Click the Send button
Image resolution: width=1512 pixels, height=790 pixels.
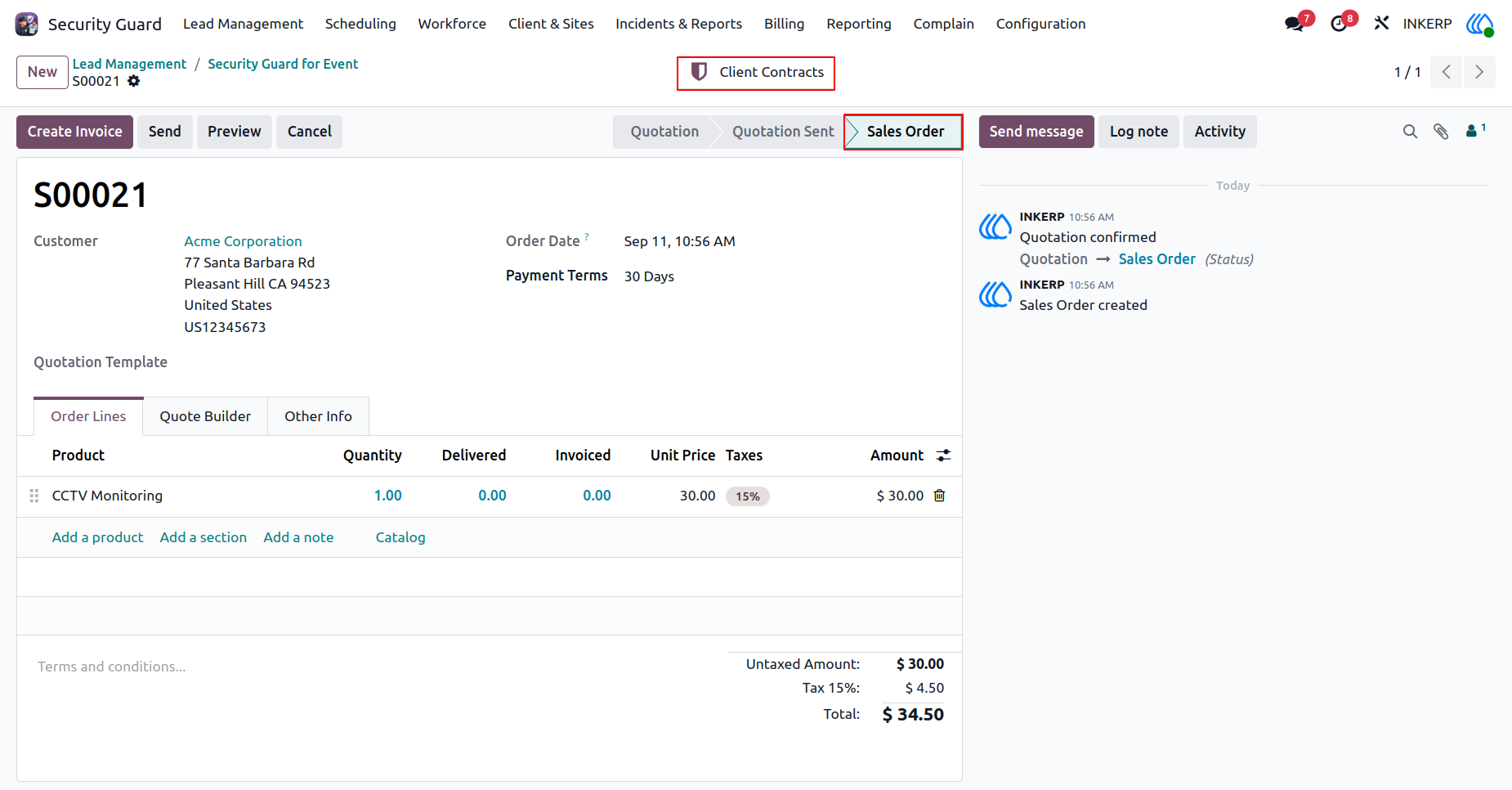(165, 132)
